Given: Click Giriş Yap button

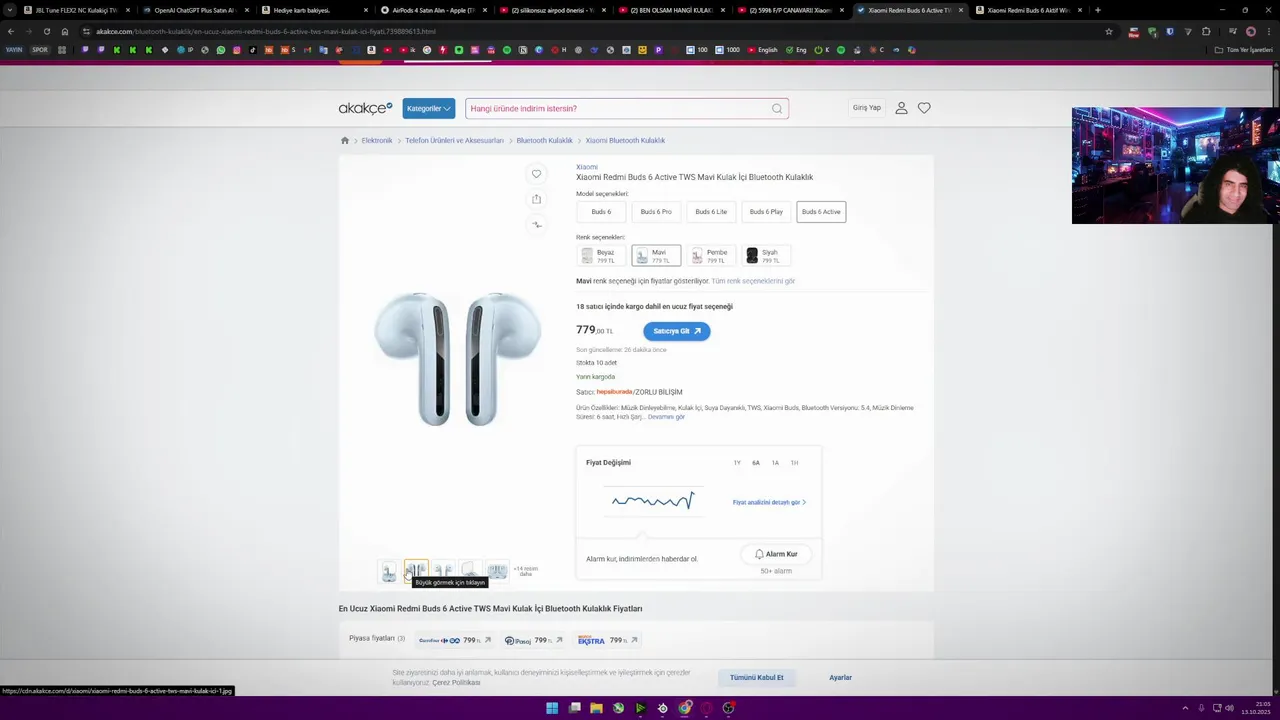Looking at the screenshot, I should tap(867, 108).
